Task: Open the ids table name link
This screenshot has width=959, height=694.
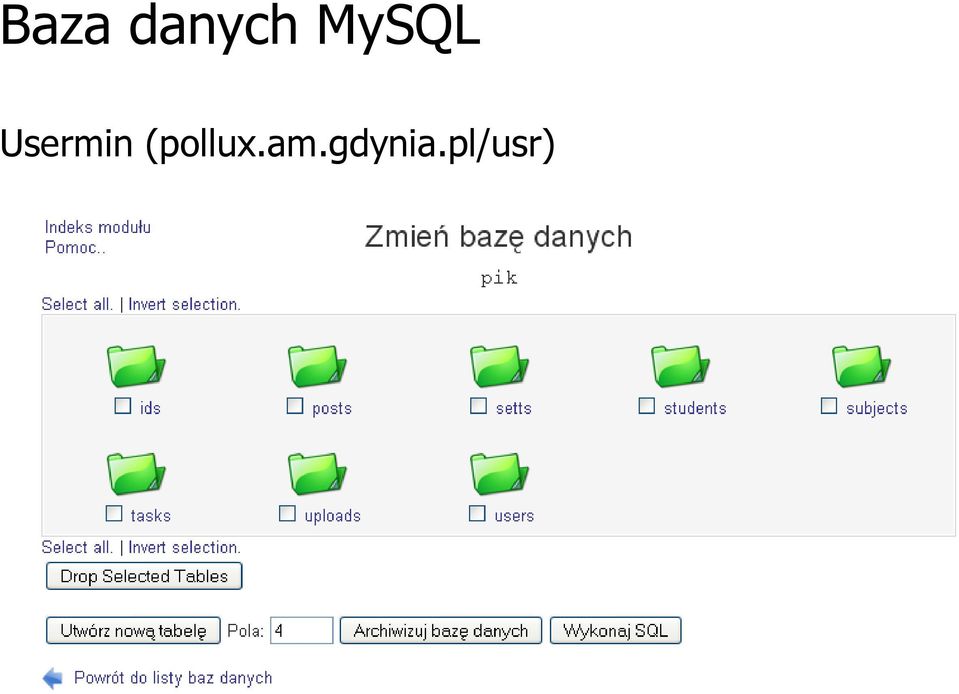Action: tap(150, 408)
